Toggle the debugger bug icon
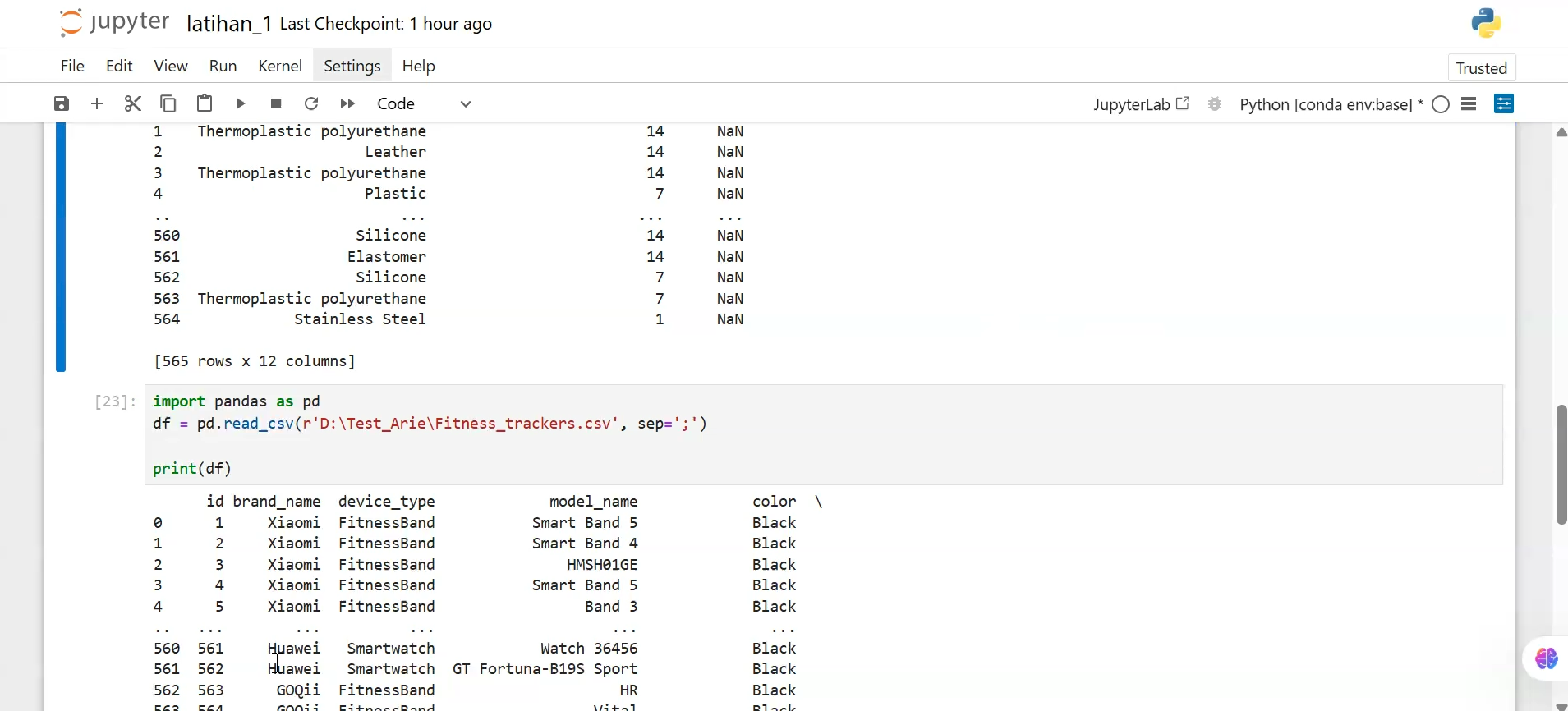The image size is (1568, 711). point(1215,104)
